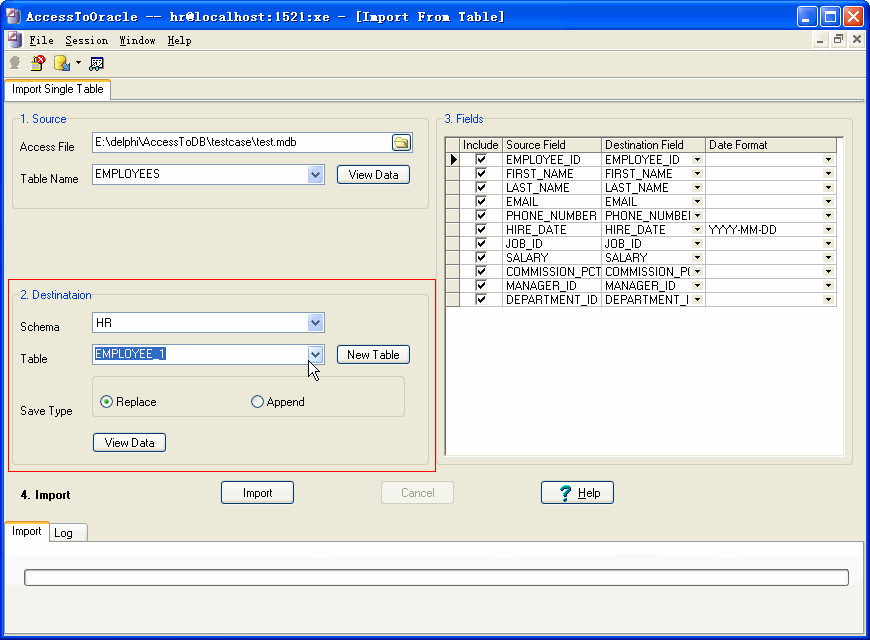Switch to the bottom Import tab
This screenshot has height=640, width=870.
point(27,531)
